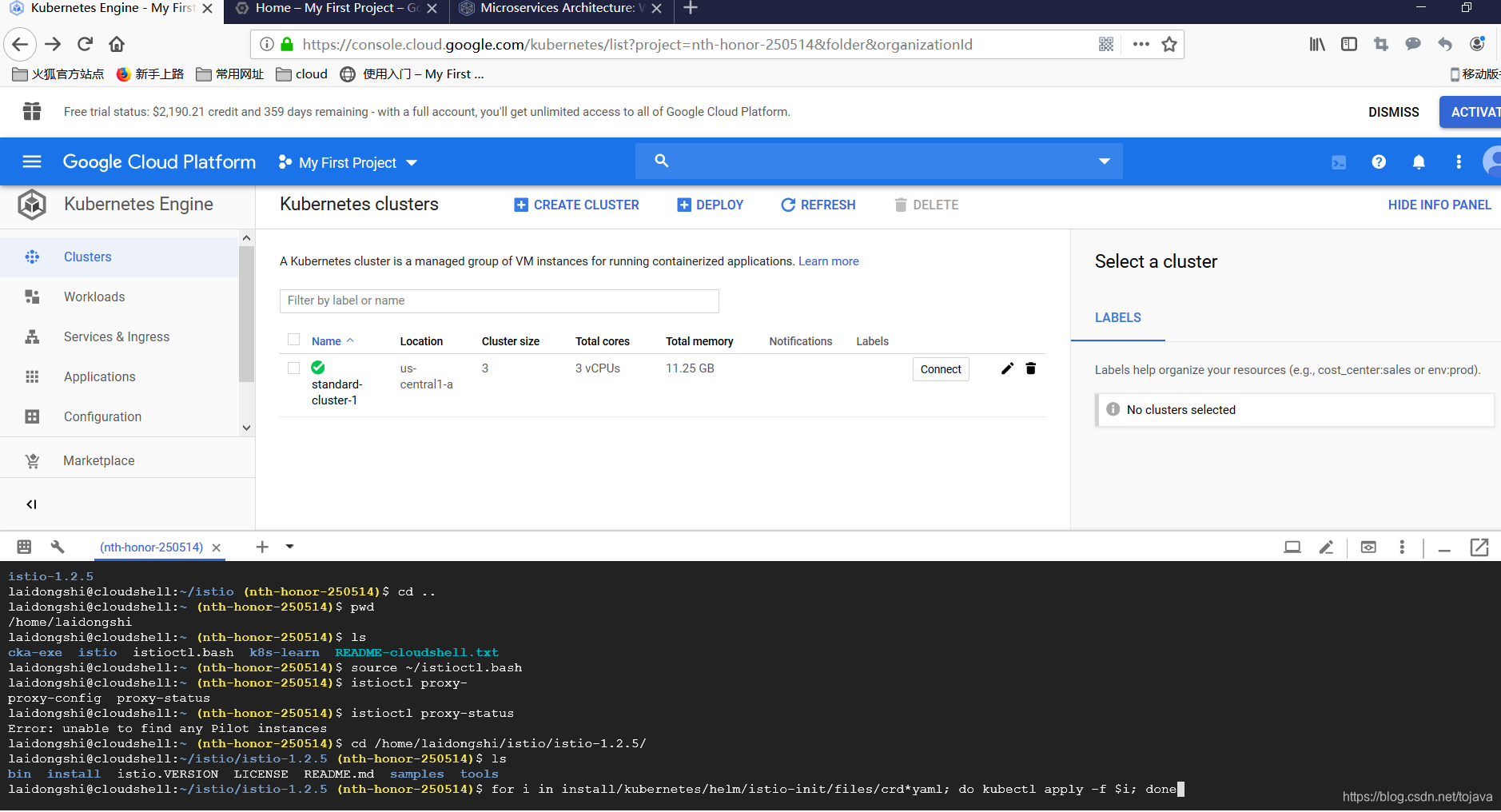Minimize the Cloud Shell panel
Viewport: 1501px width, 812px height.
[1444, 550]
